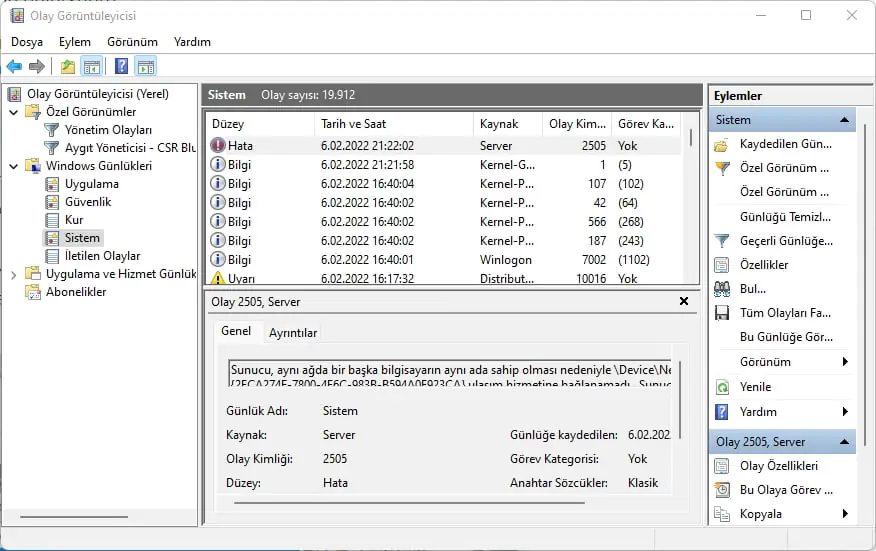876x551 pixels.
Task: Click the Yenile refresh icon
Action: (722, 387)
